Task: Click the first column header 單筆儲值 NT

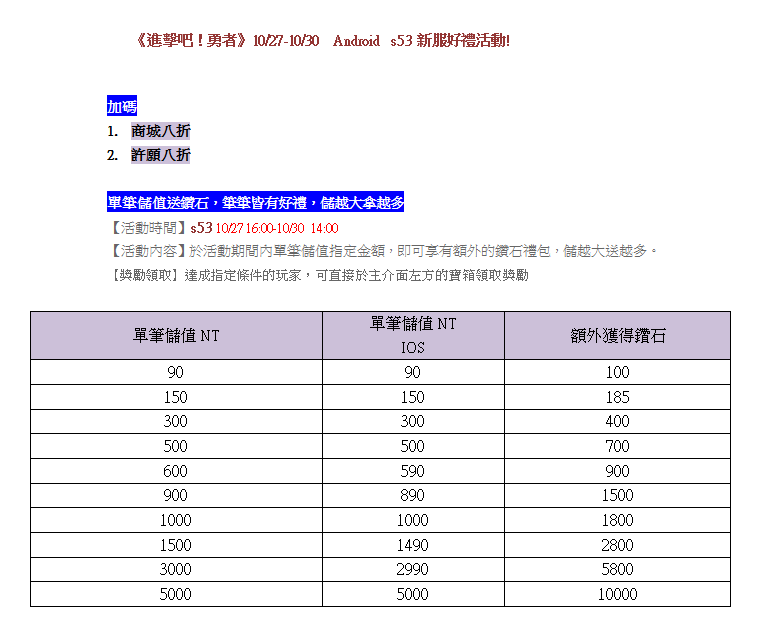Action: (x=176, y=335)
